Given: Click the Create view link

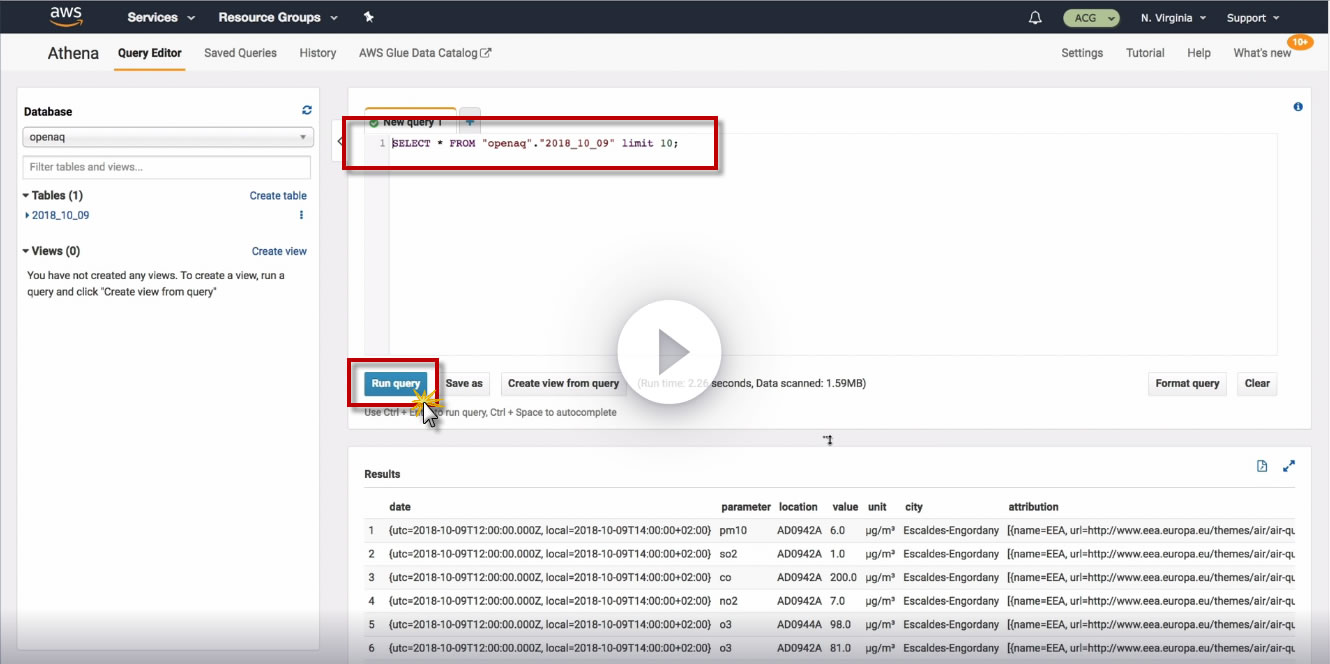Looking at the screenshot, I should click(x=279, y=251).
